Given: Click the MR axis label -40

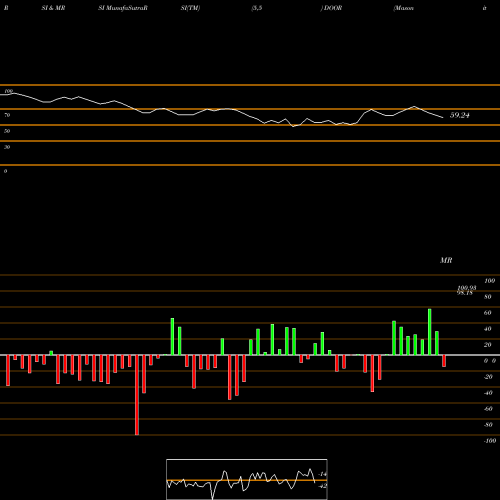Looking at the screenshot, I should (488, 393).
